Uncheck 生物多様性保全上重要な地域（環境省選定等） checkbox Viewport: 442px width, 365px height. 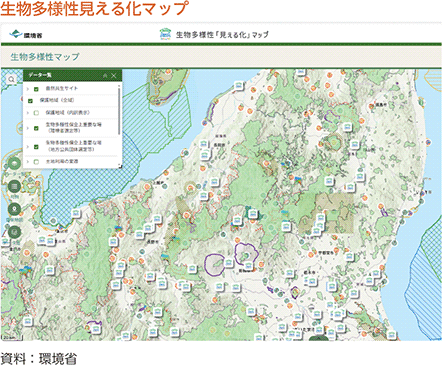pyautogui.click(x=36, y=128)
